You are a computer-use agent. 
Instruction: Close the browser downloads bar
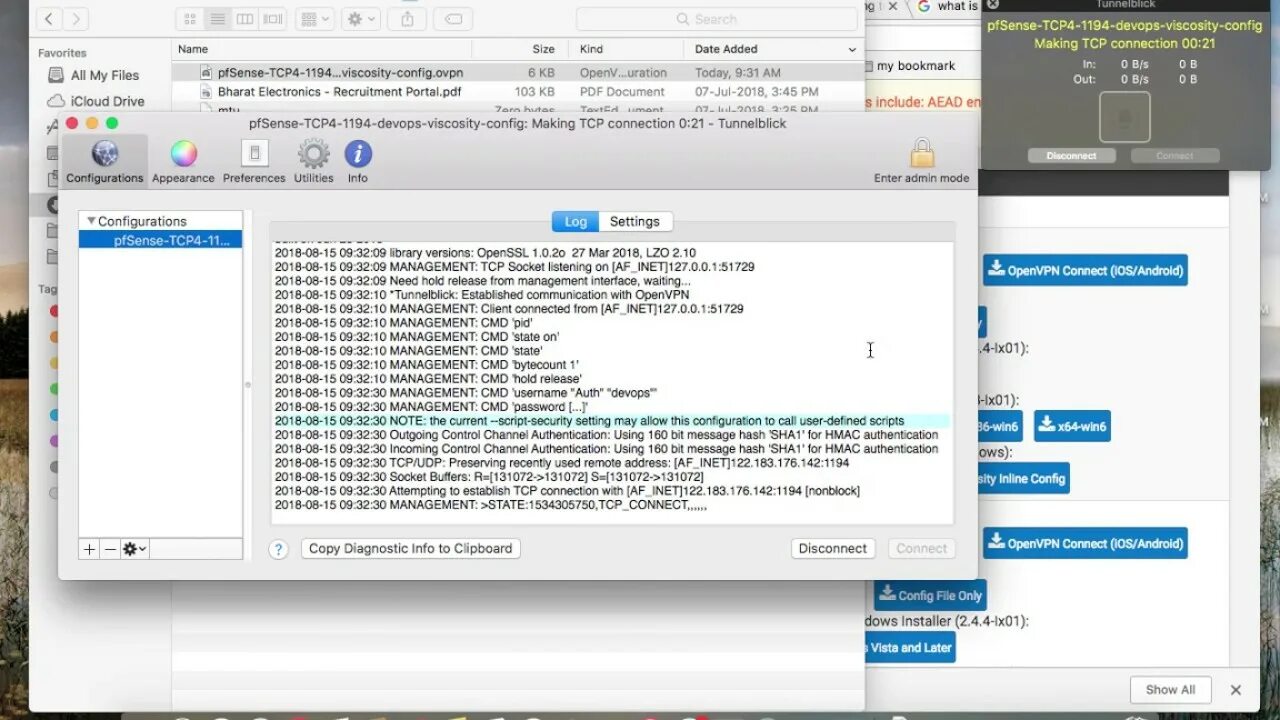1235,690
